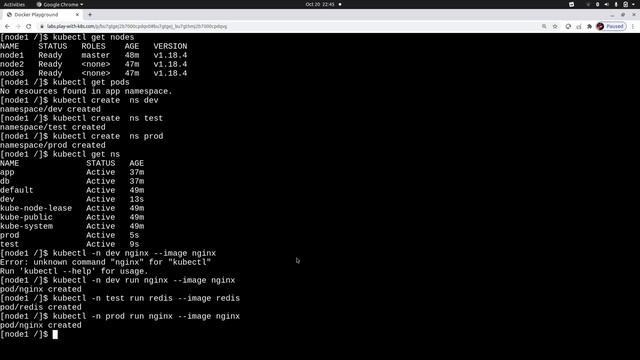Click the 'prod' namespace row
640x360 pixels.
(x=69, y=235)
